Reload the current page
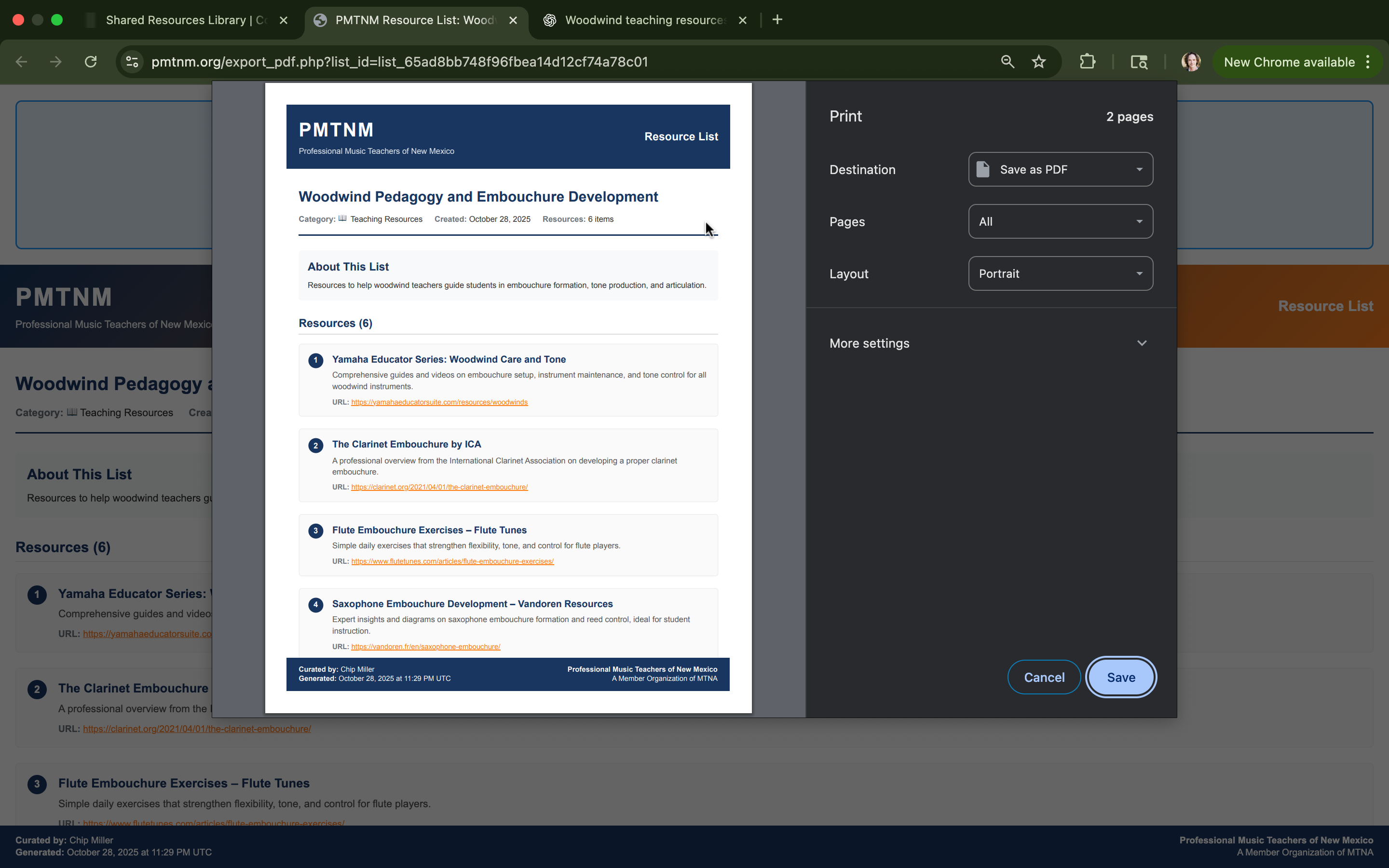Image resolution: width=1389 pixels, height=868 pixels. pos(91,61)
